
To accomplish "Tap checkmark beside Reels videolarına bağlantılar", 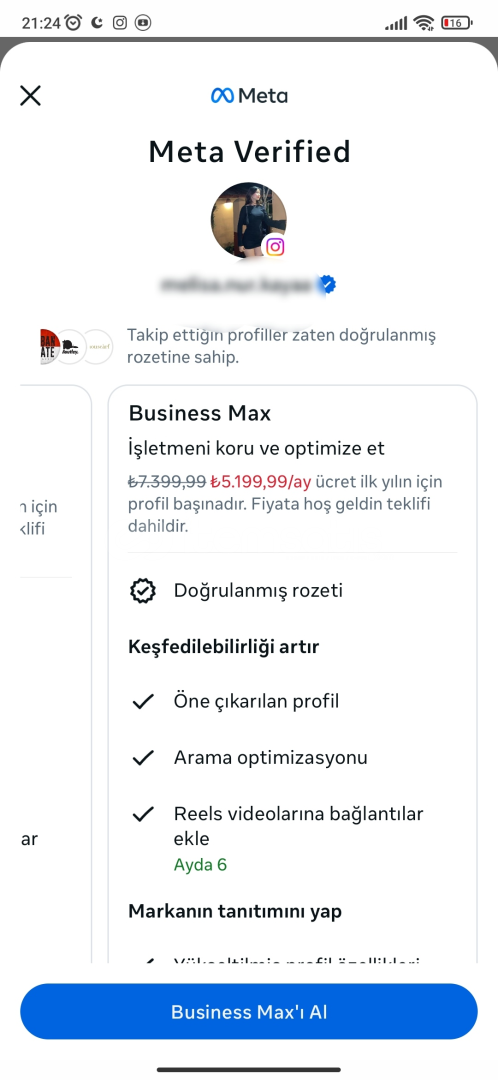I will point(143,814).
